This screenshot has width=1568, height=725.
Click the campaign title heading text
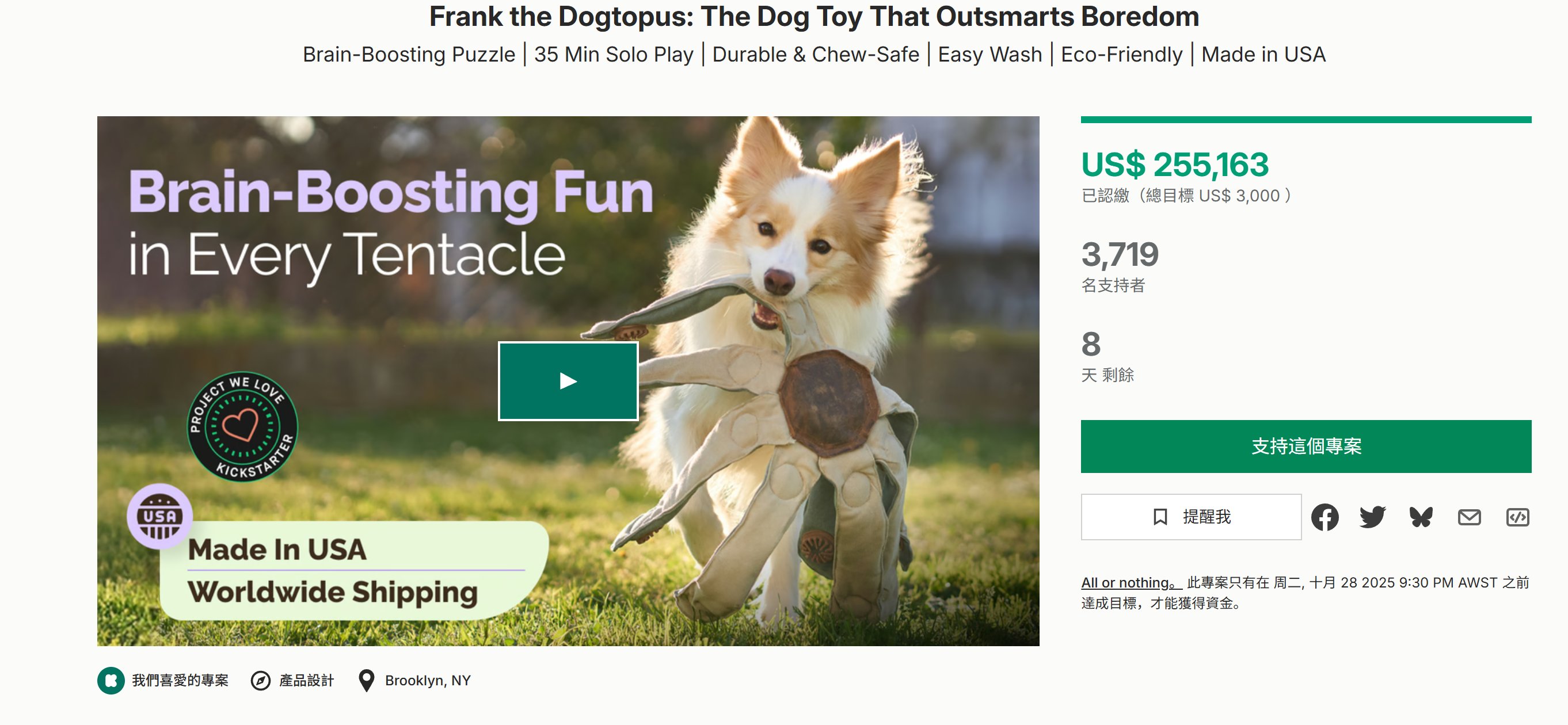pos(814,17)
